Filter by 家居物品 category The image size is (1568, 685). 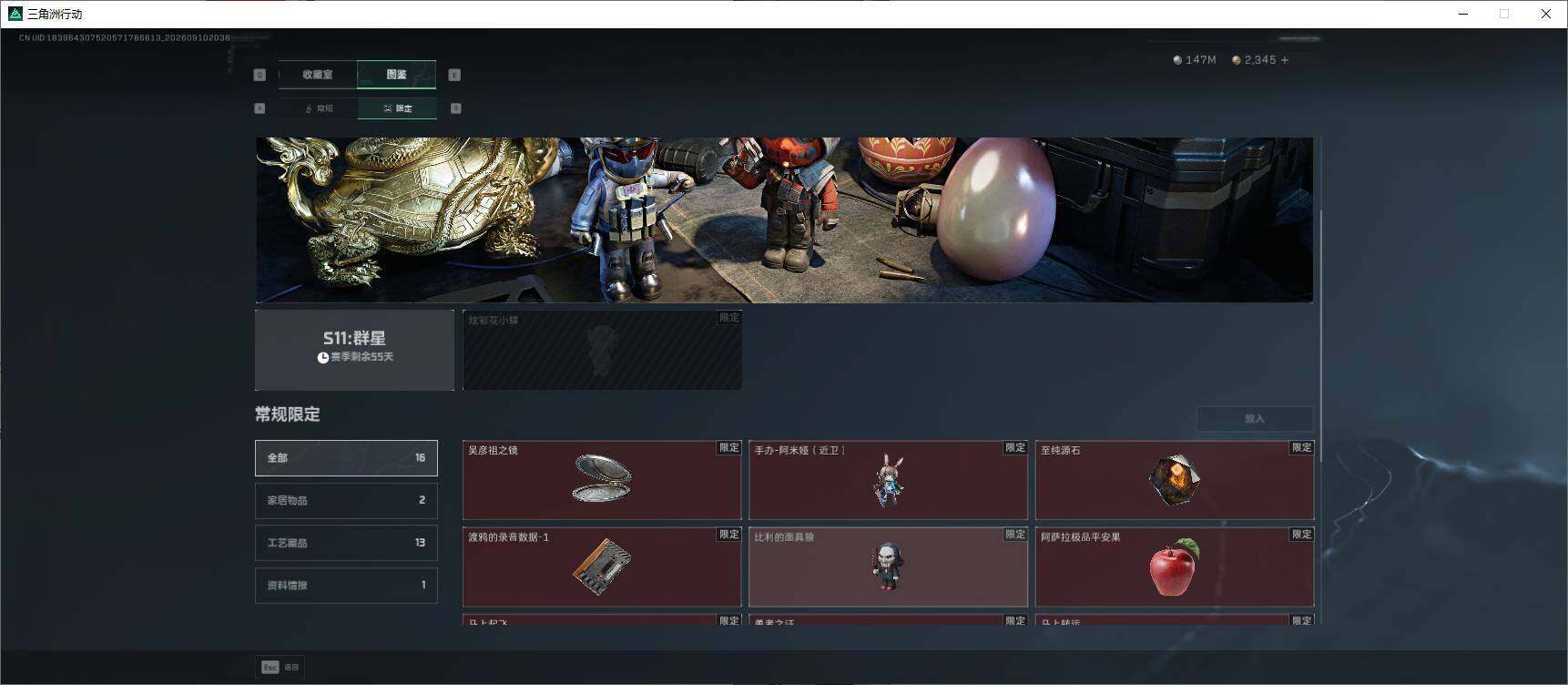[x=346, y=500]
